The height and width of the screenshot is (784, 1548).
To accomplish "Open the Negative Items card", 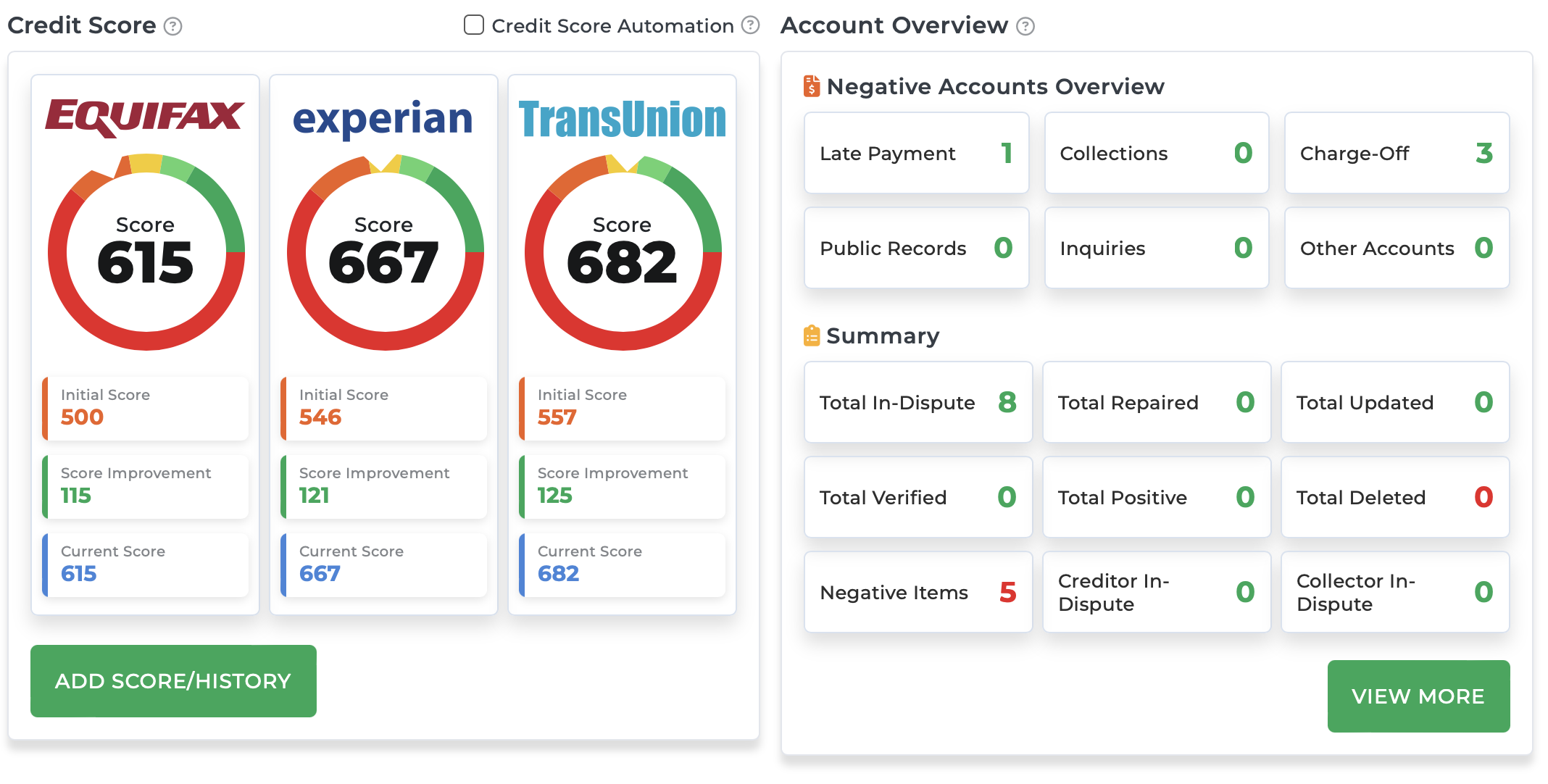I will [x=918, y=592].
